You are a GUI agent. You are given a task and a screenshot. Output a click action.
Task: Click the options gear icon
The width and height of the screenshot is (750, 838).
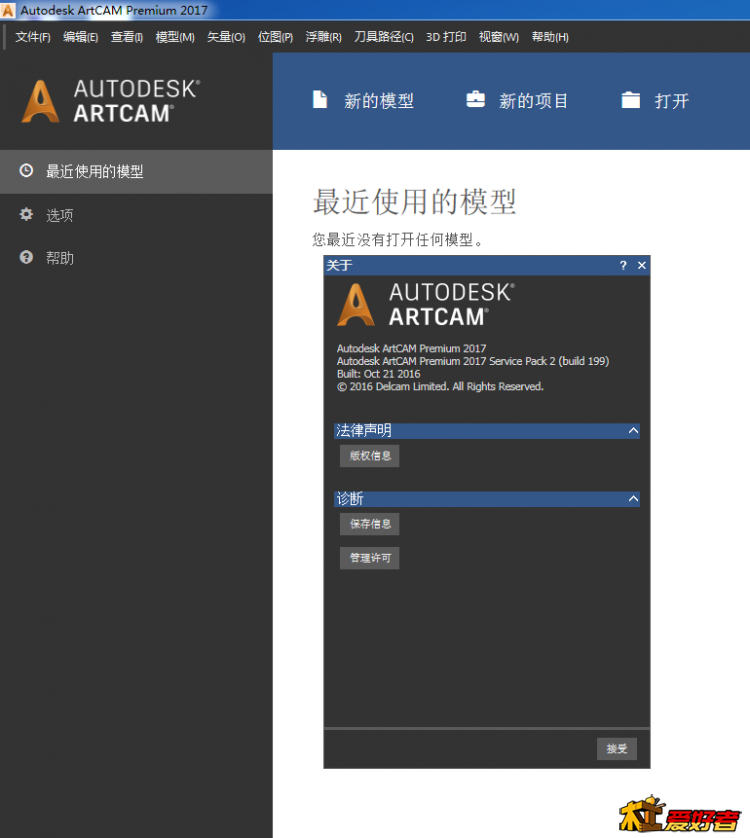(x=26, y=214)
